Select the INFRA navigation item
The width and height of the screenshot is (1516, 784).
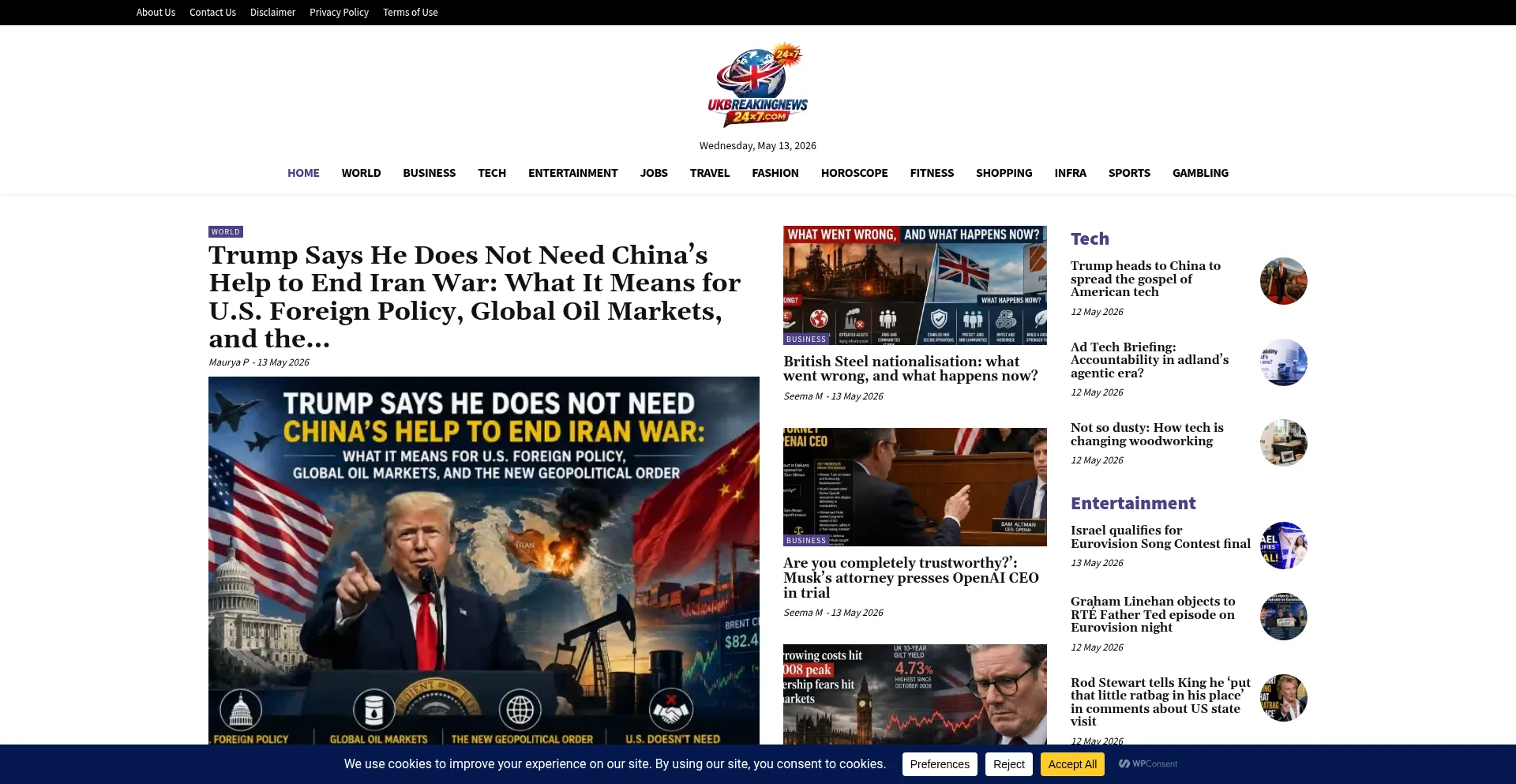(x=1070, y=173)
